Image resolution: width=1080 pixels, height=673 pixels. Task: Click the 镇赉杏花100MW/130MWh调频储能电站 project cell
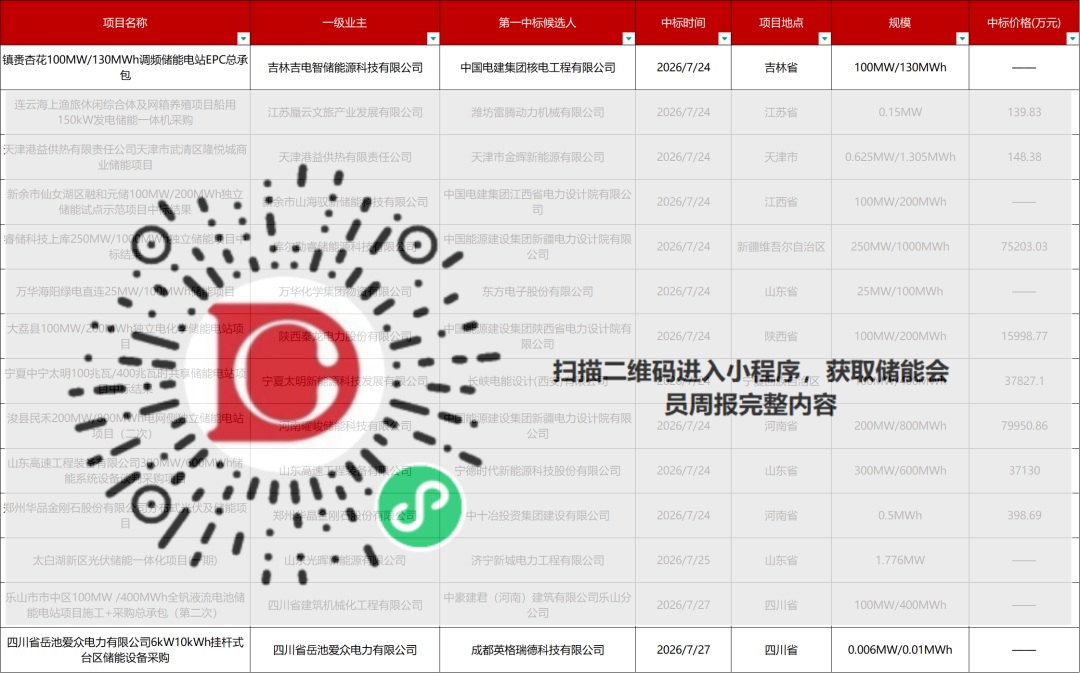coord(125,68)
